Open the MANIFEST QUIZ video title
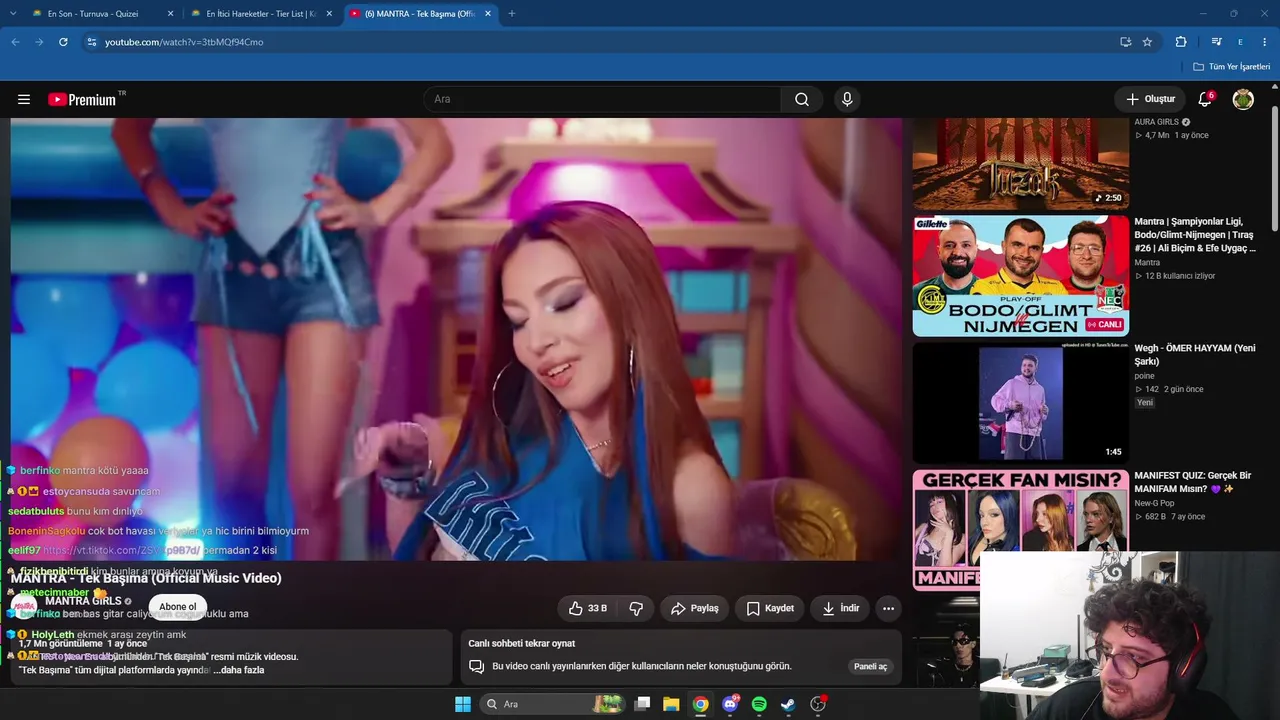The width and height of the screenshot is (1280, 720). pyautogui.click(x=1192, y=482)
